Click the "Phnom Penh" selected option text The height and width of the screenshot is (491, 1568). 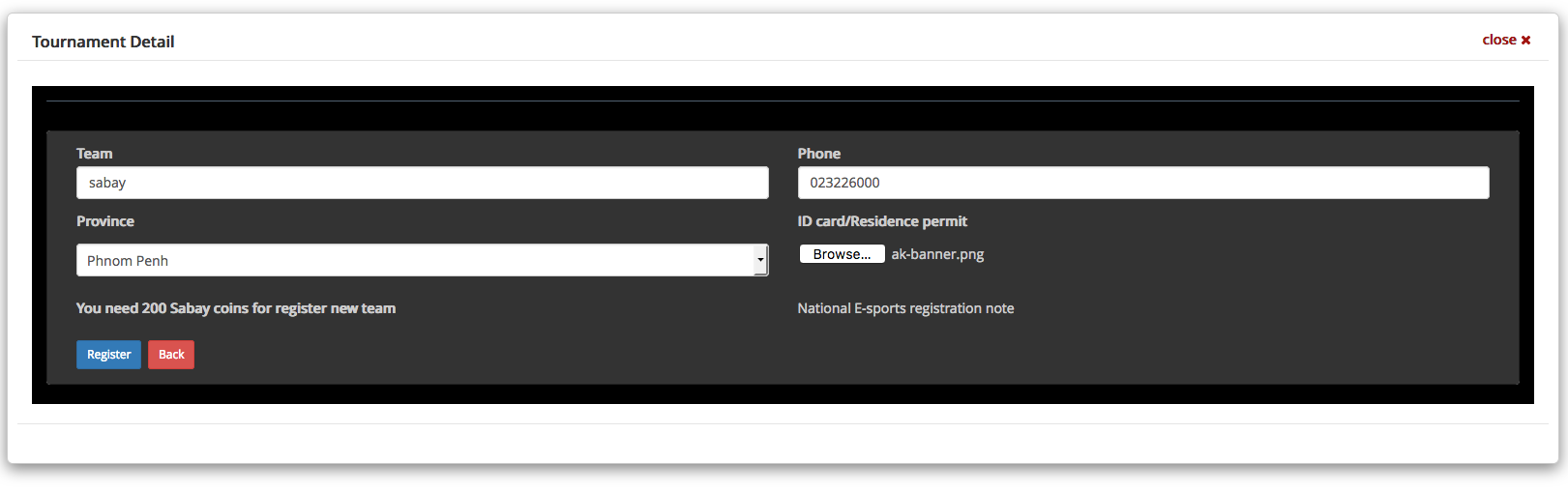[x=128, y=261]
